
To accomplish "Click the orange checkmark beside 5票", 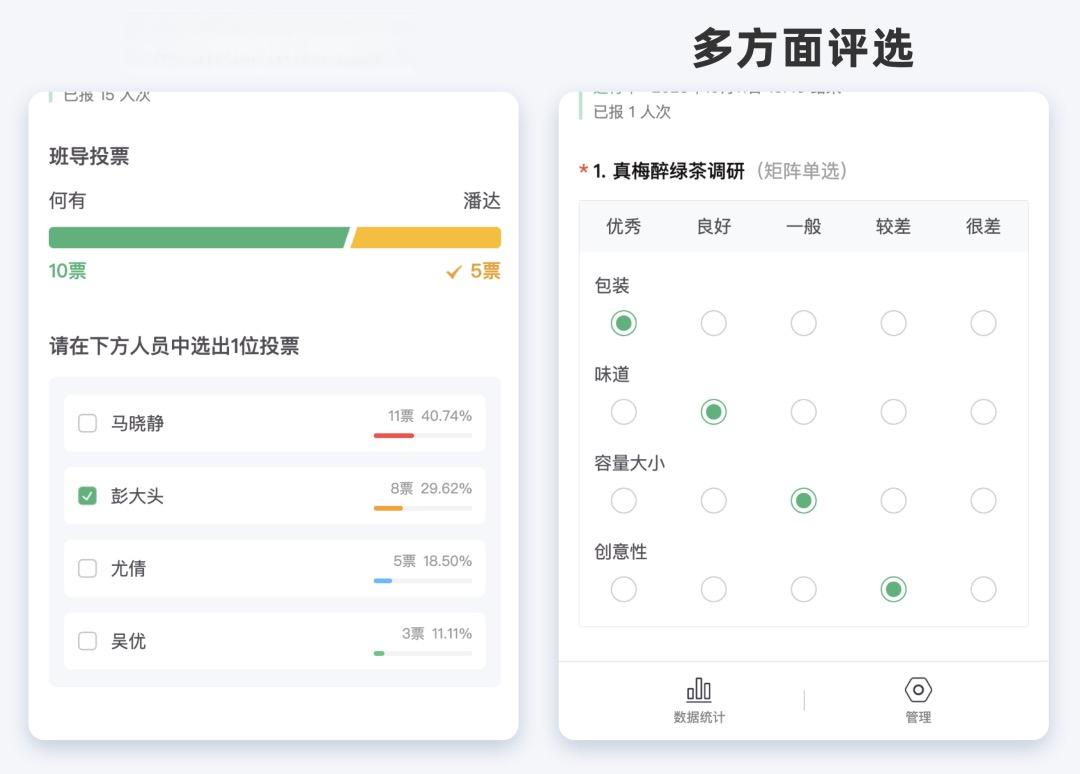I will (x=454, y=272).
